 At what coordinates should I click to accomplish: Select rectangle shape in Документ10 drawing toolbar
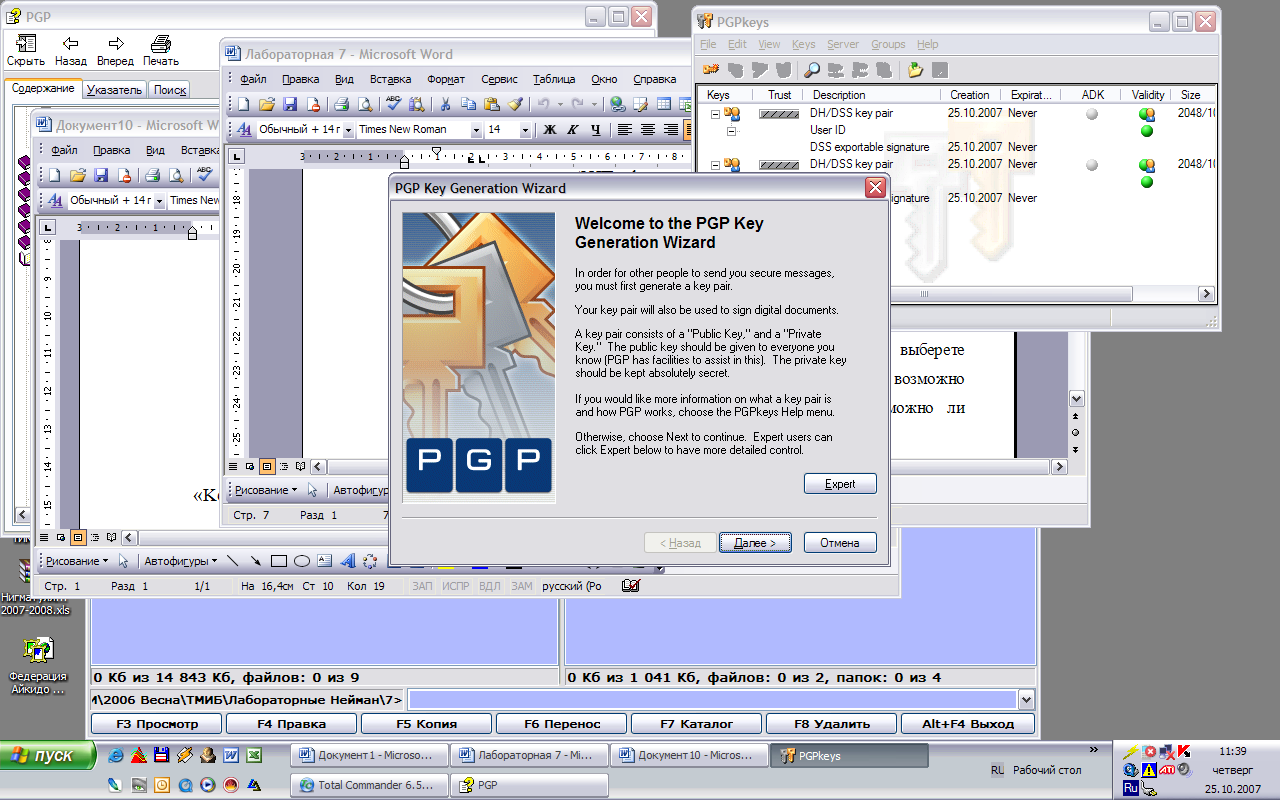[279, 561]
